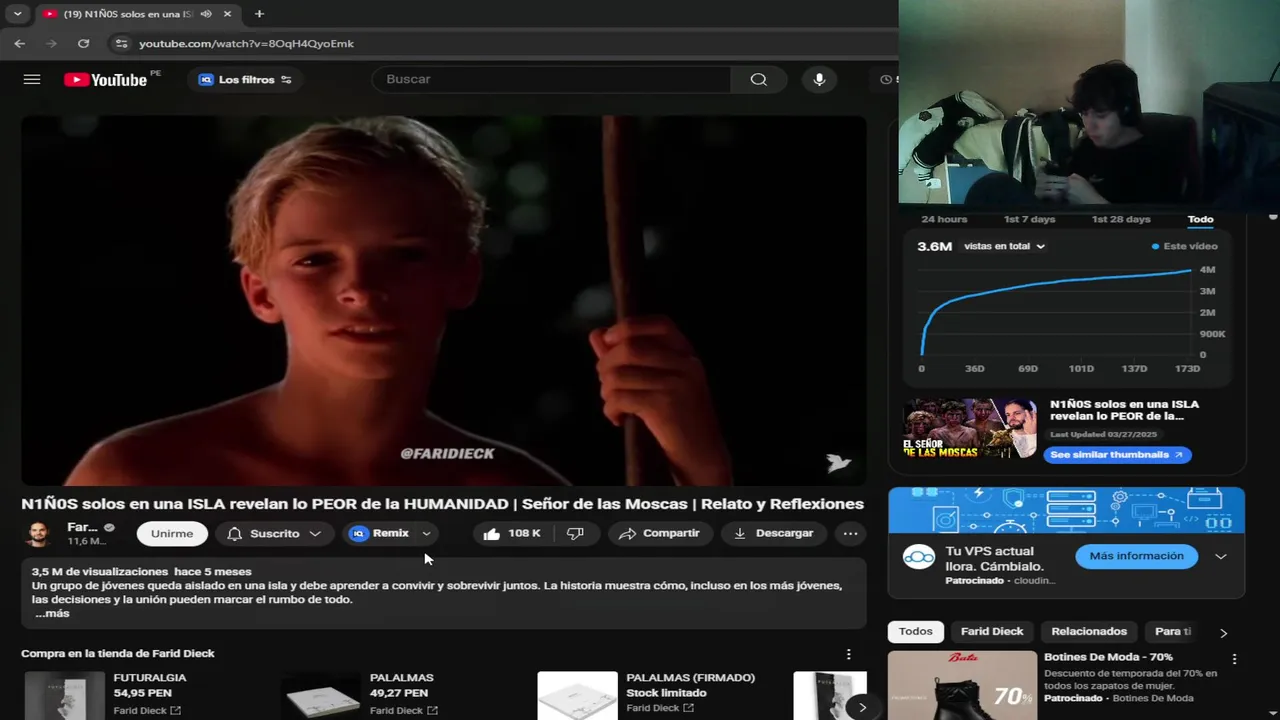
Task: Select the Todo stats tab
Action: coord(1200,219)
